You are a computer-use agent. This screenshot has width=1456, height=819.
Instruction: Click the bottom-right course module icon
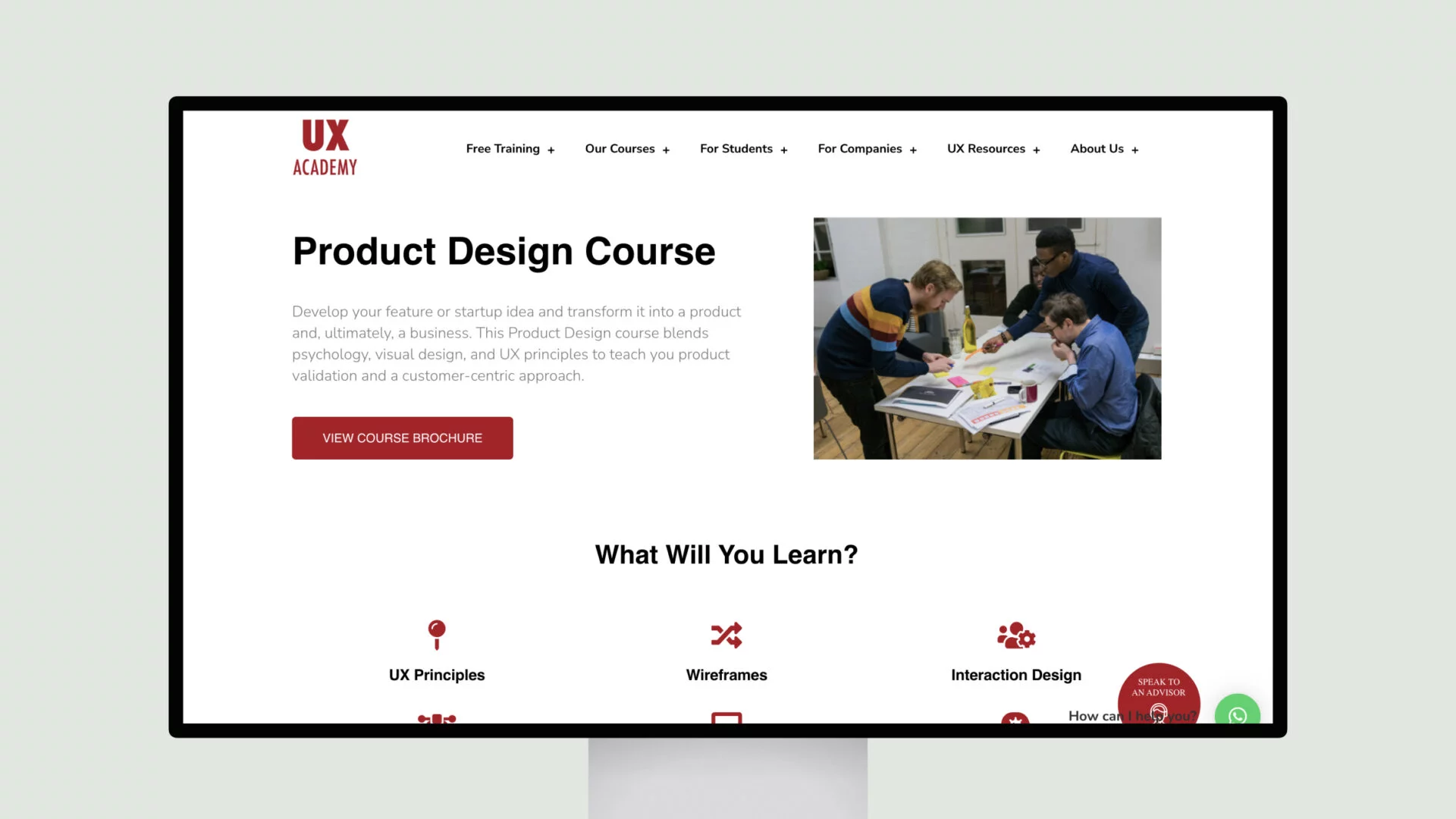point(1015,718)
